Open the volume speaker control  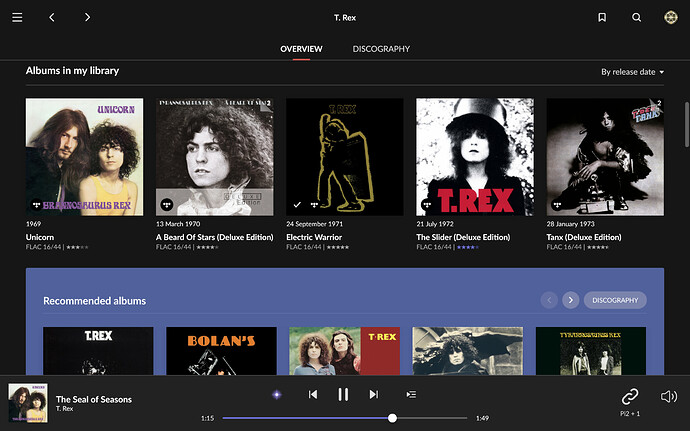point(669,396)
